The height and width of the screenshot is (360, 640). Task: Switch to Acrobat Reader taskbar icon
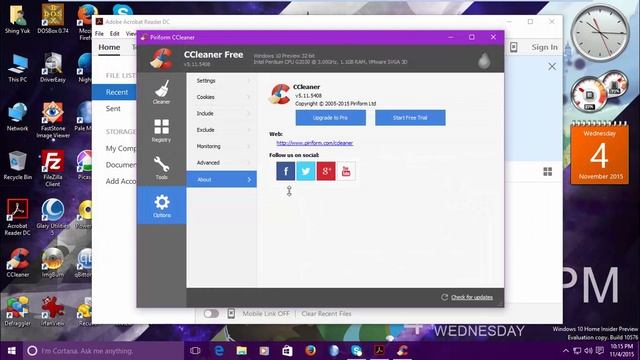(380, 351)
